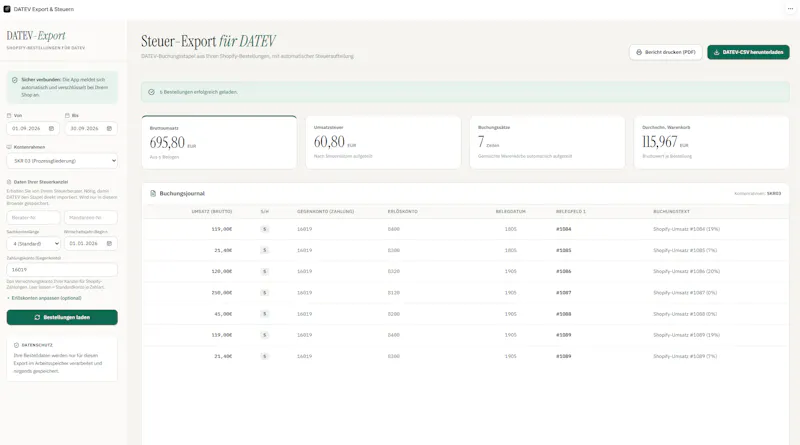Click the icon beside the Kontenrahmen label
The width and height of the screenshot is (800, 445).
click(9, 147)
